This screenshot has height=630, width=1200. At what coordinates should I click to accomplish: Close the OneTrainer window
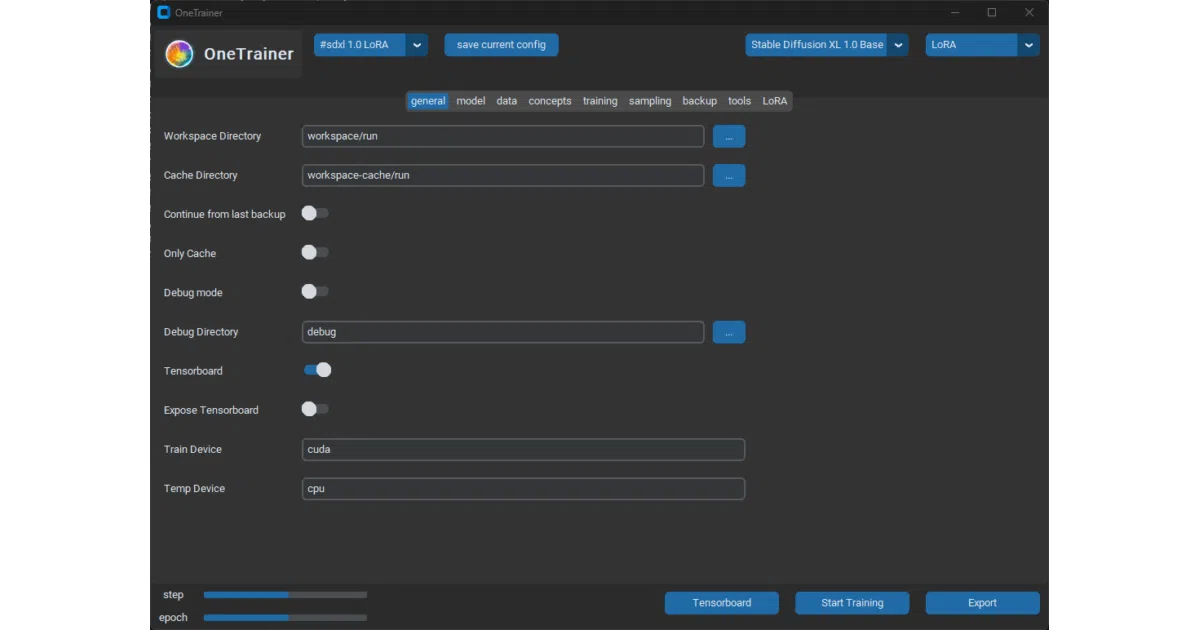1029,13
